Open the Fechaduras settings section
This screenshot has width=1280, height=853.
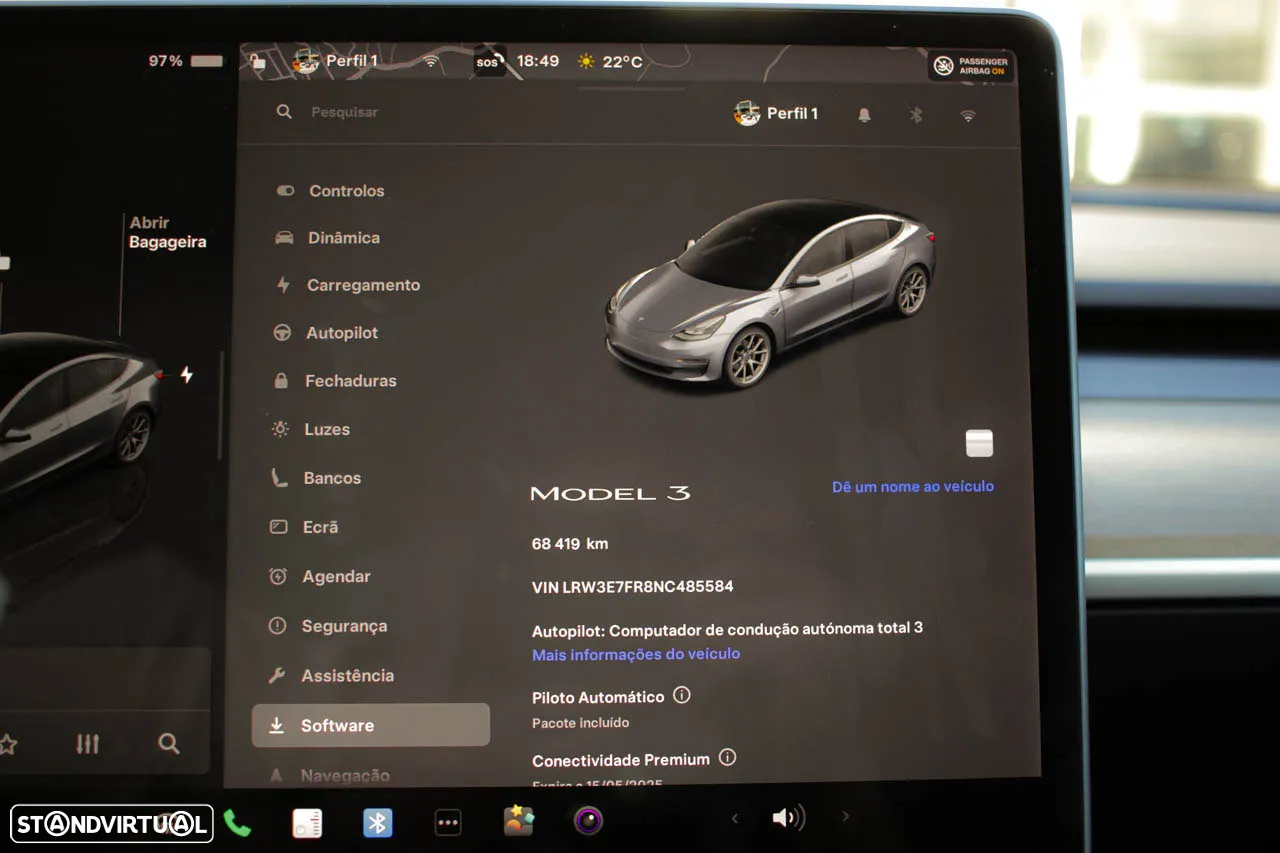[x=335, y=381]
